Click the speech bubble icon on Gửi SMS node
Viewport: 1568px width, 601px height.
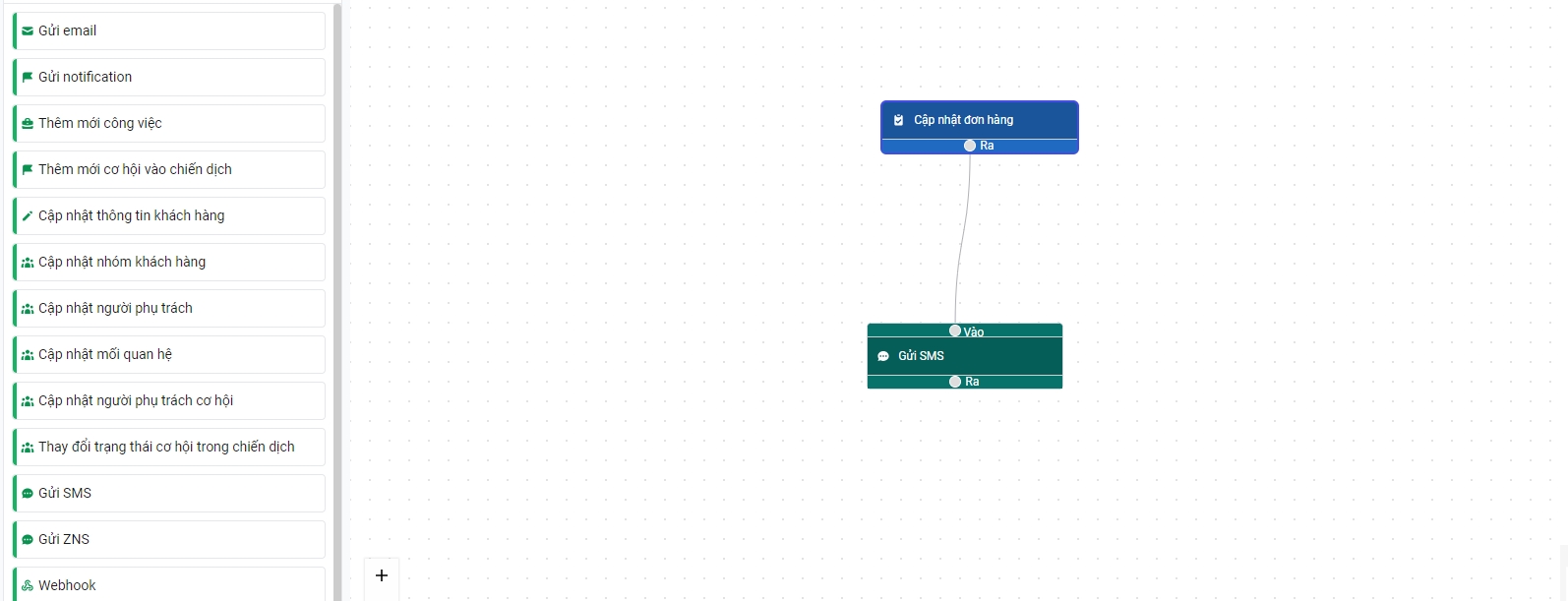[x=883, y=356]
